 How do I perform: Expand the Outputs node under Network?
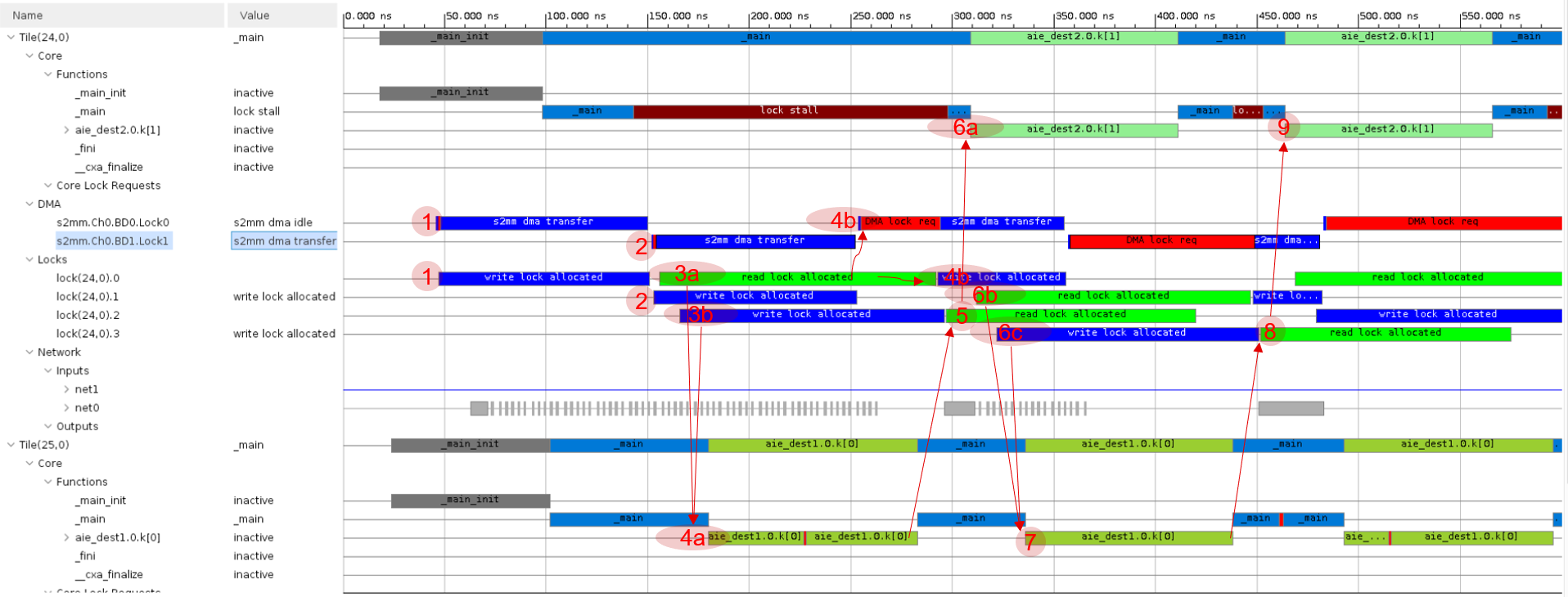[48, 427]
